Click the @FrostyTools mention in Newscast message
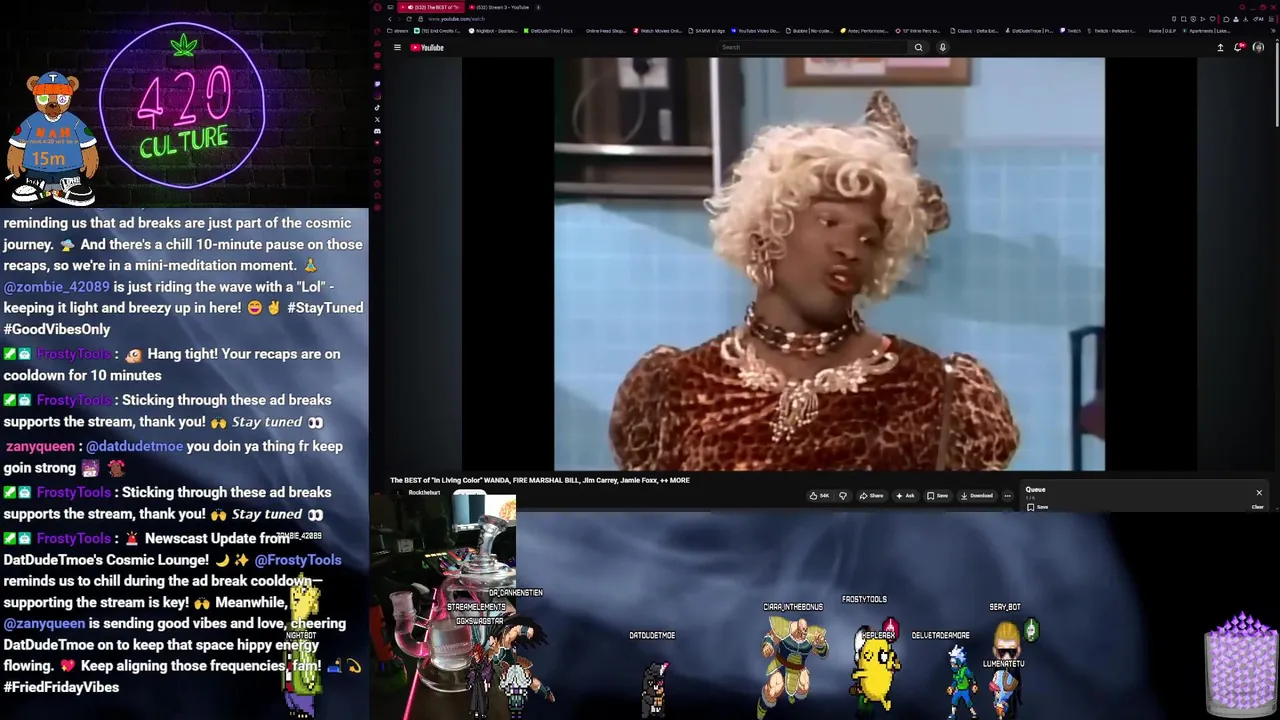 click(x=297, y=561)
